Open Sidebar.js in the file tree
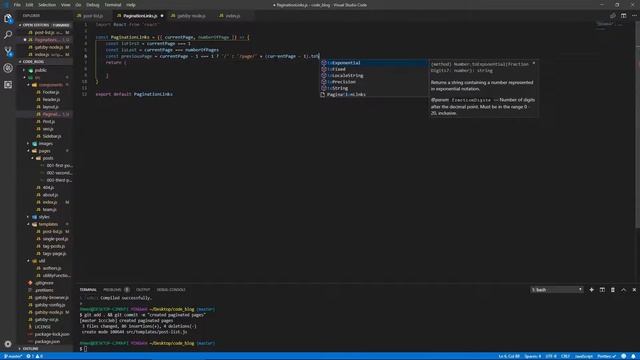 (x=52, y=136)
